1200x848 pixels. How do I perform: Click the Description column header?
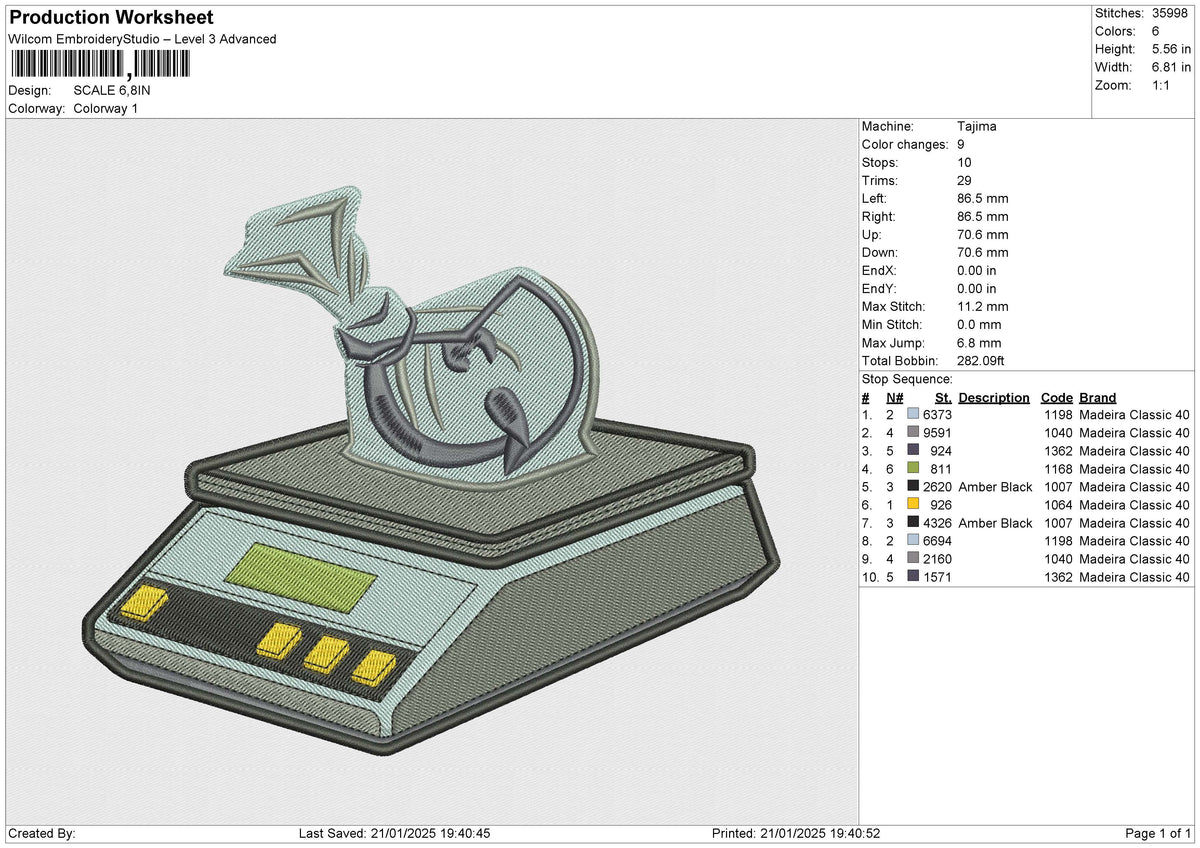(x=994, y=398)
